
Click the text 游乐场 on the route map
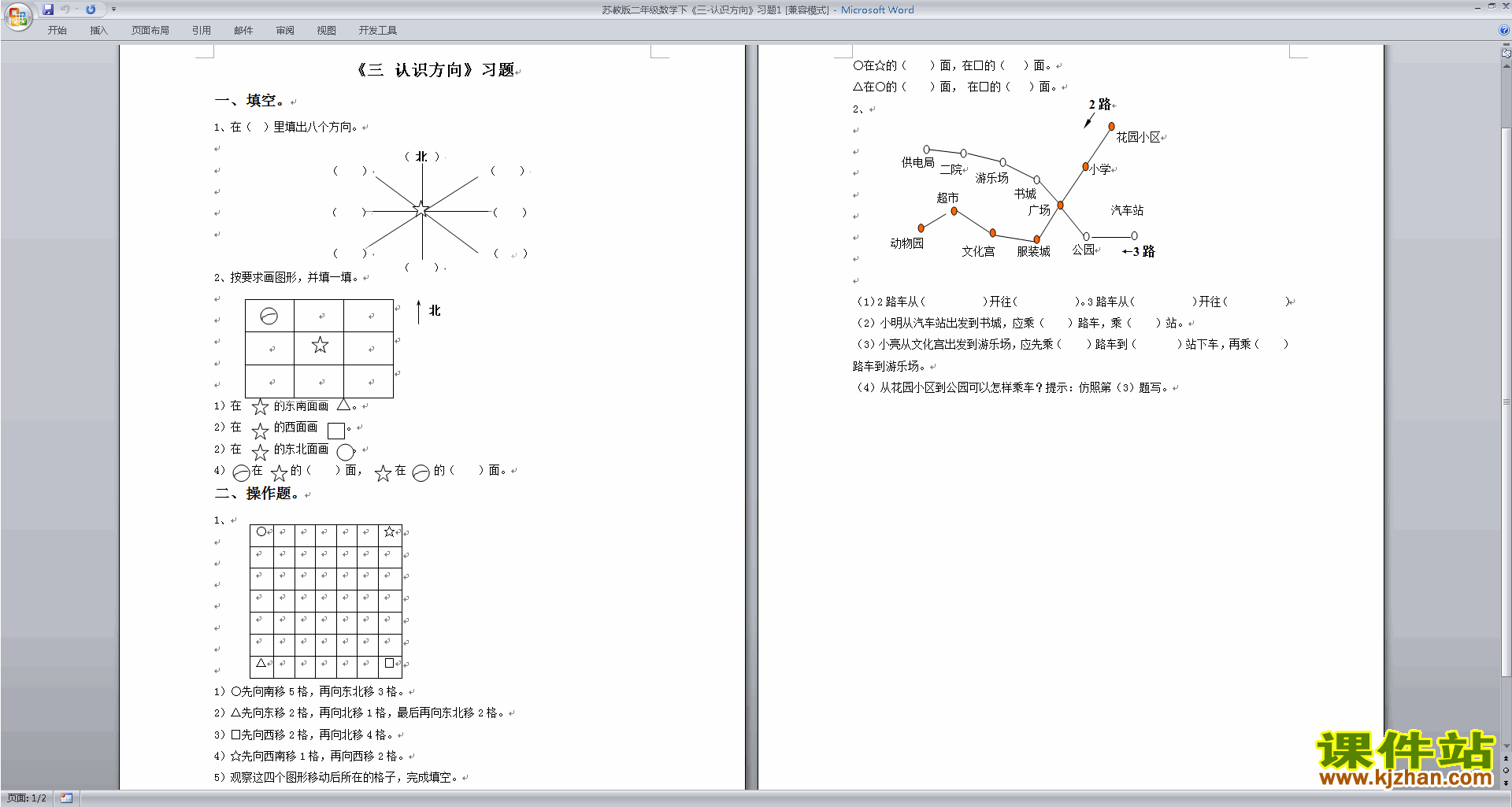click(x=991, y=178)
